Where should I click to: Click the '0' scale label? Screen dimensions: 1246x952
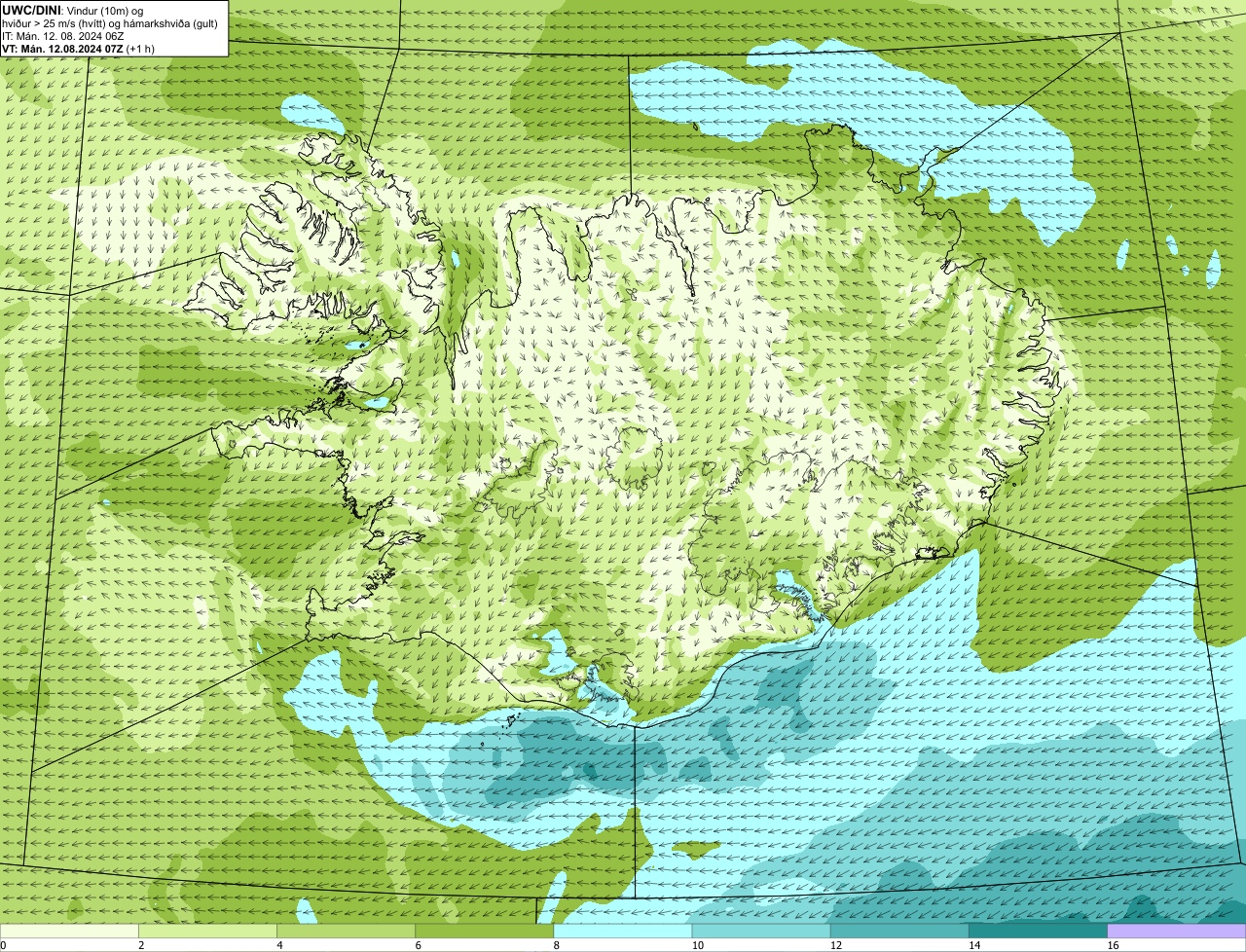(3, 945)
